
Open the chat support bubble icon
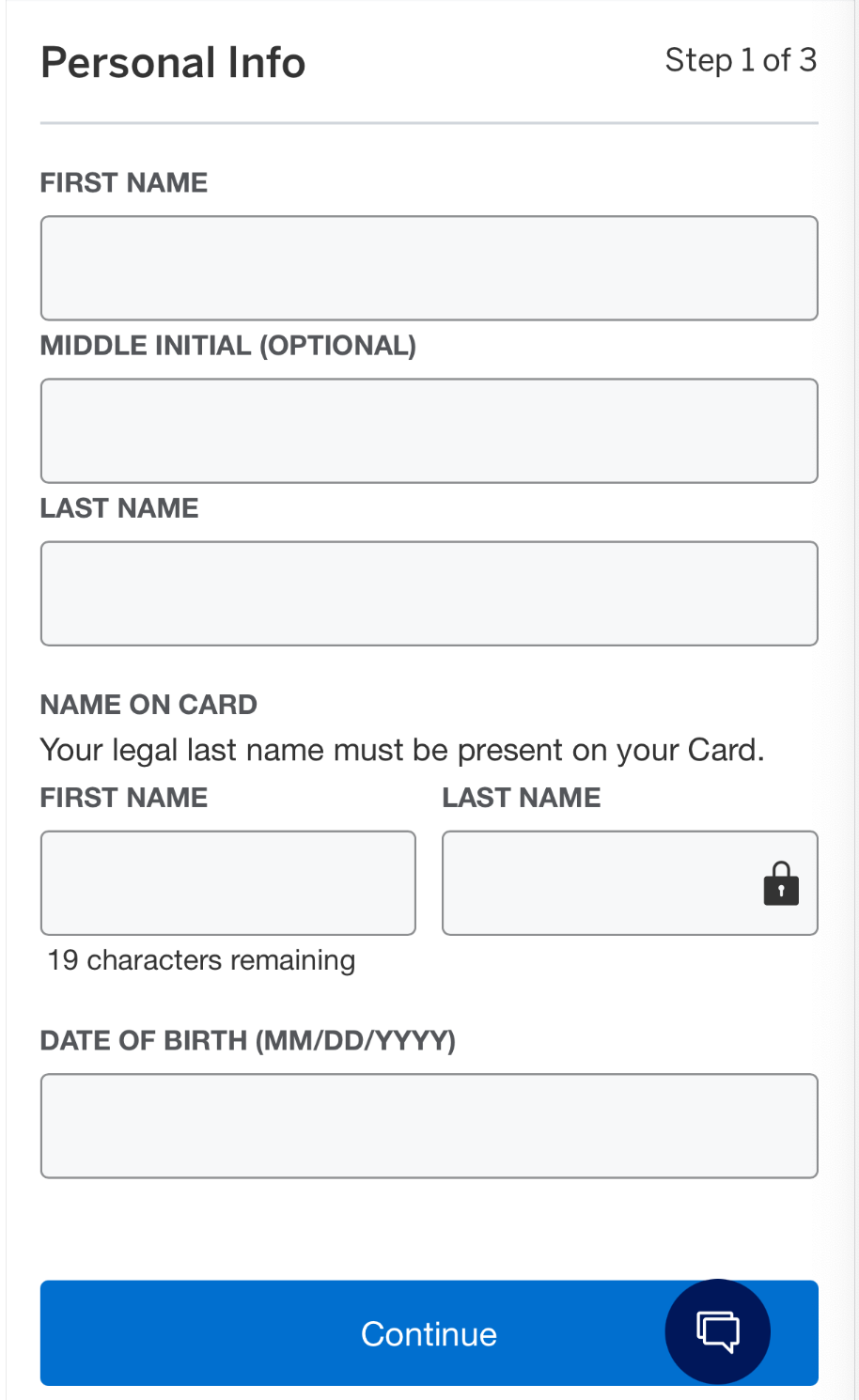(718, 1331)
